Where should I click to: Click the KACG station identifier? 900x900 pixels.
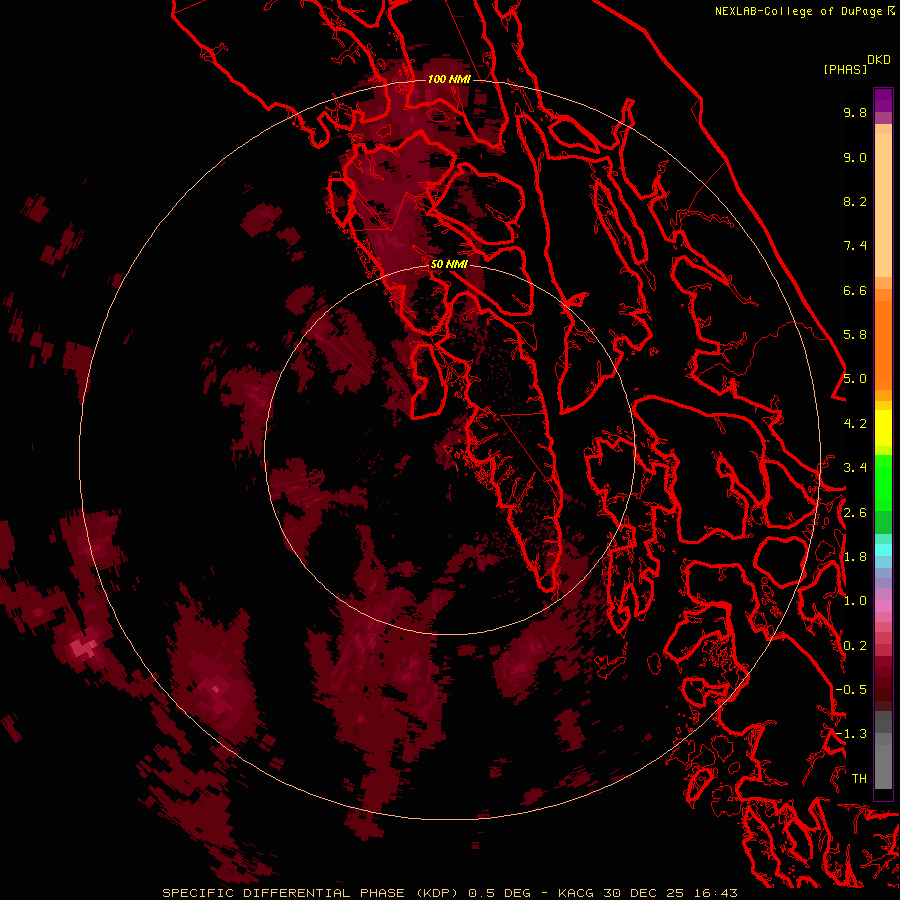pyautogui.click(x=575, y=893)
